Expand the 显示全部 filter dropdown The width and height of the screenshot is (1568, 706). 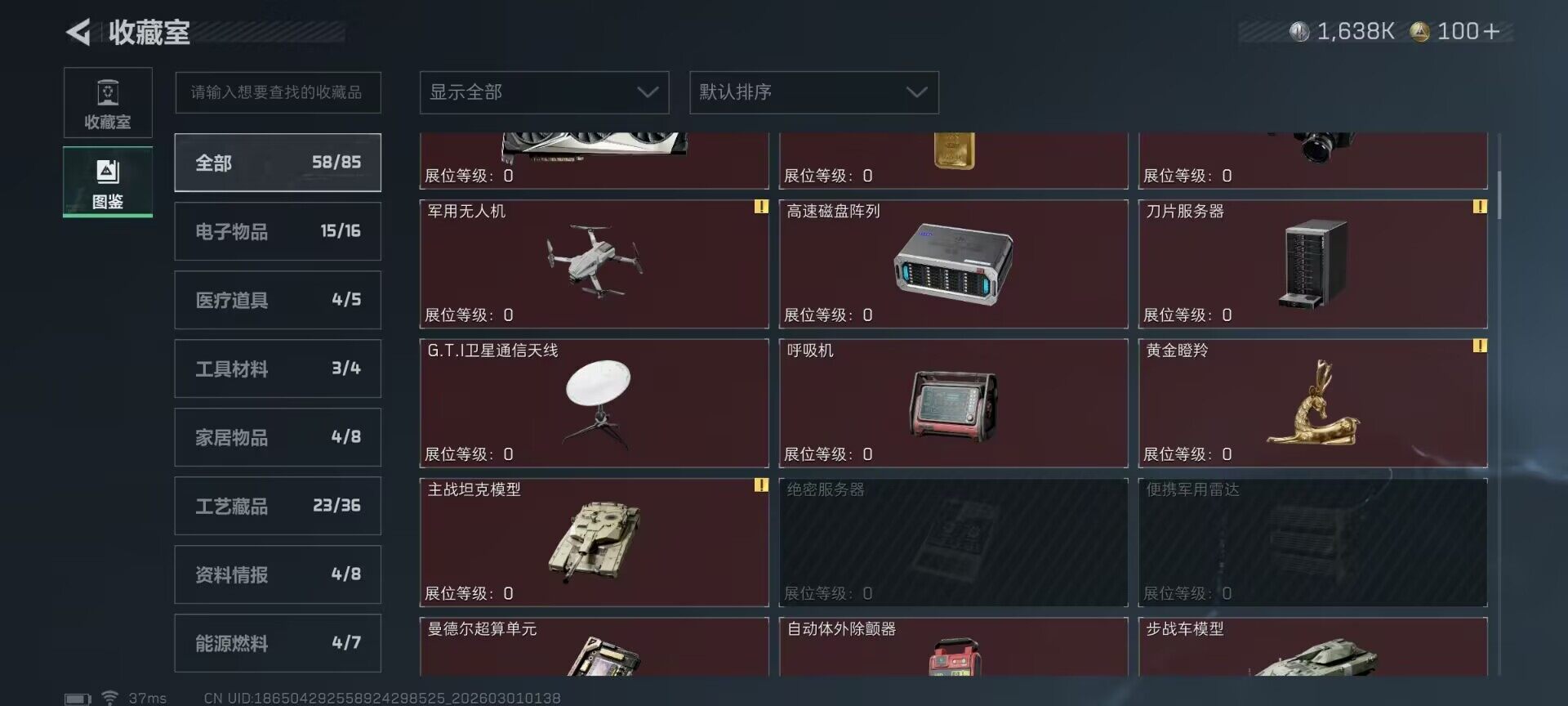544,92
